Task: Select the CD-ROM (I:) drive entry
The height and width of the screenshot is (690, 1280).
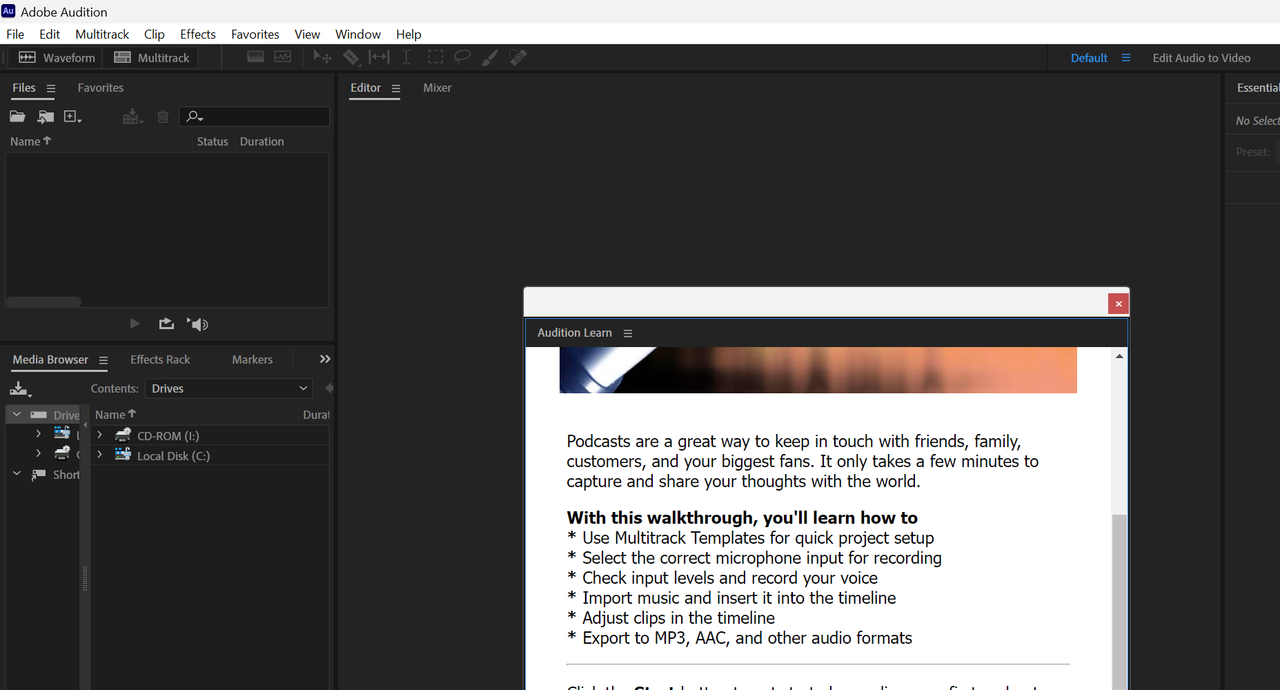Action: [168, 436]
